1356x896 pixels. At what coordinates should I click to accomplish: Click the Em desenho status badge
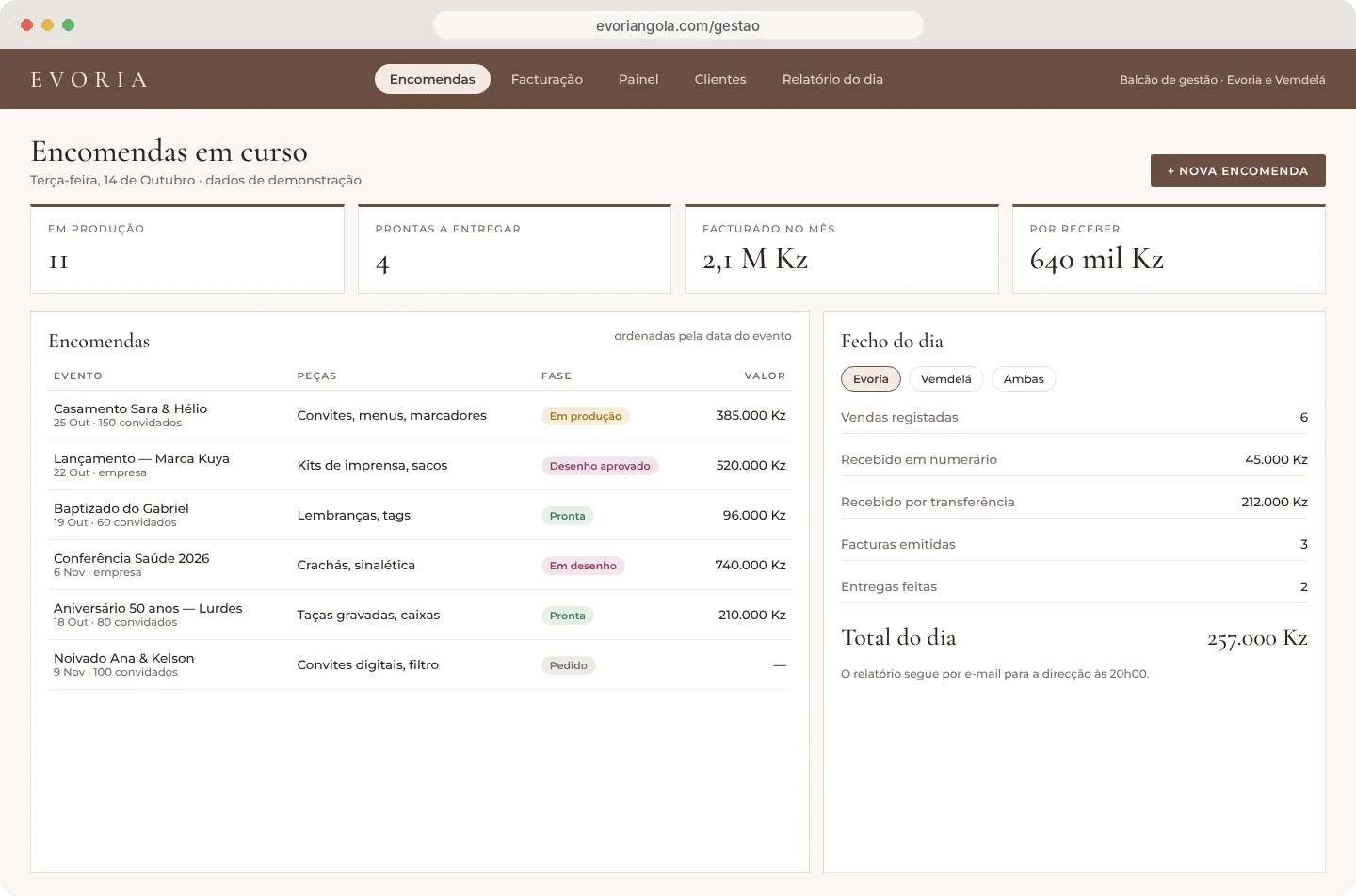[583, 566]
